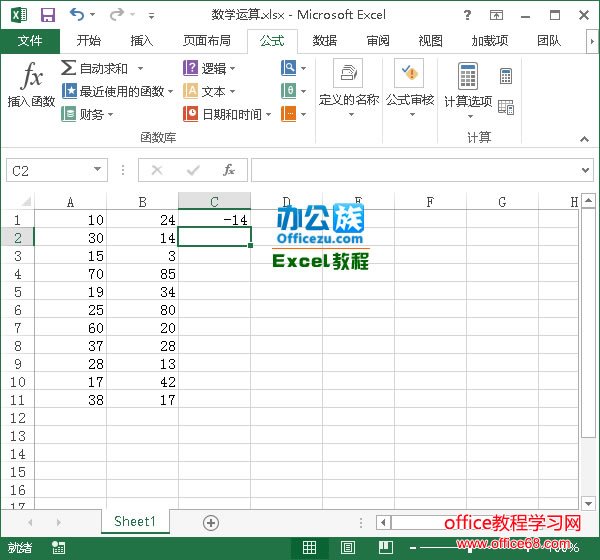The height and width of the screenshot is (560, 600).
Task: Select cell A7 containing 60
Action: (70, 328)
